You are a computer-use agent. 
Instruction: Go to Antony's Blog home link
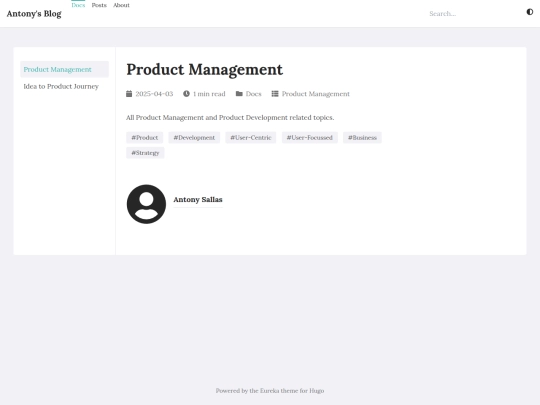click(34, 14)
